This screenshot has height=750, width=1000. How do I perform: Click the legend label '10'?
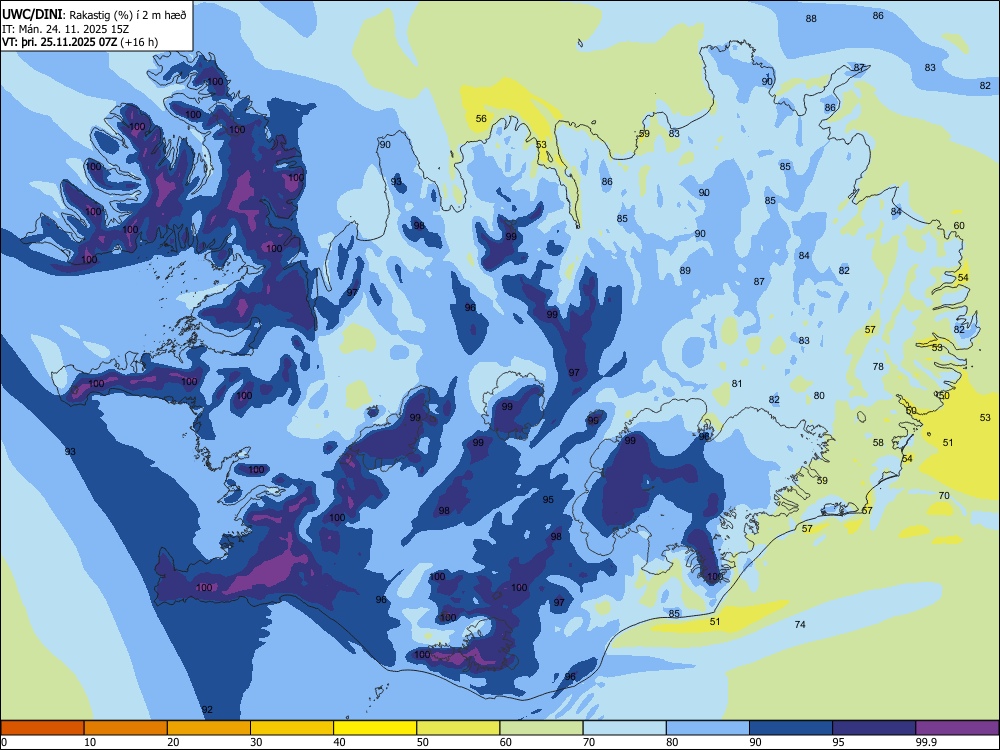[90, 742]
